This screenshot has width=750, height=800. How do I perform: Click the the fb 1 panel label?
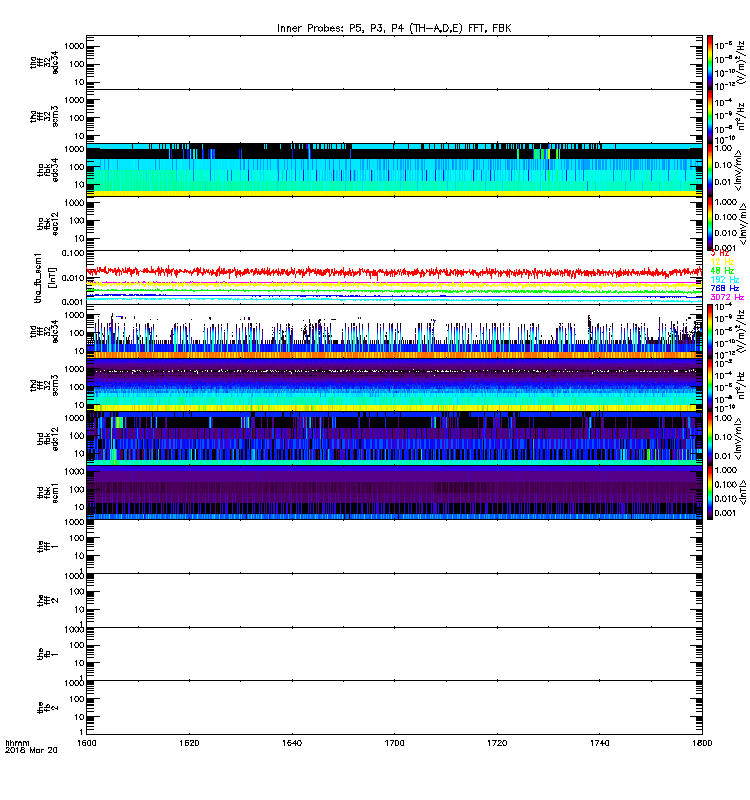[48, 654]
